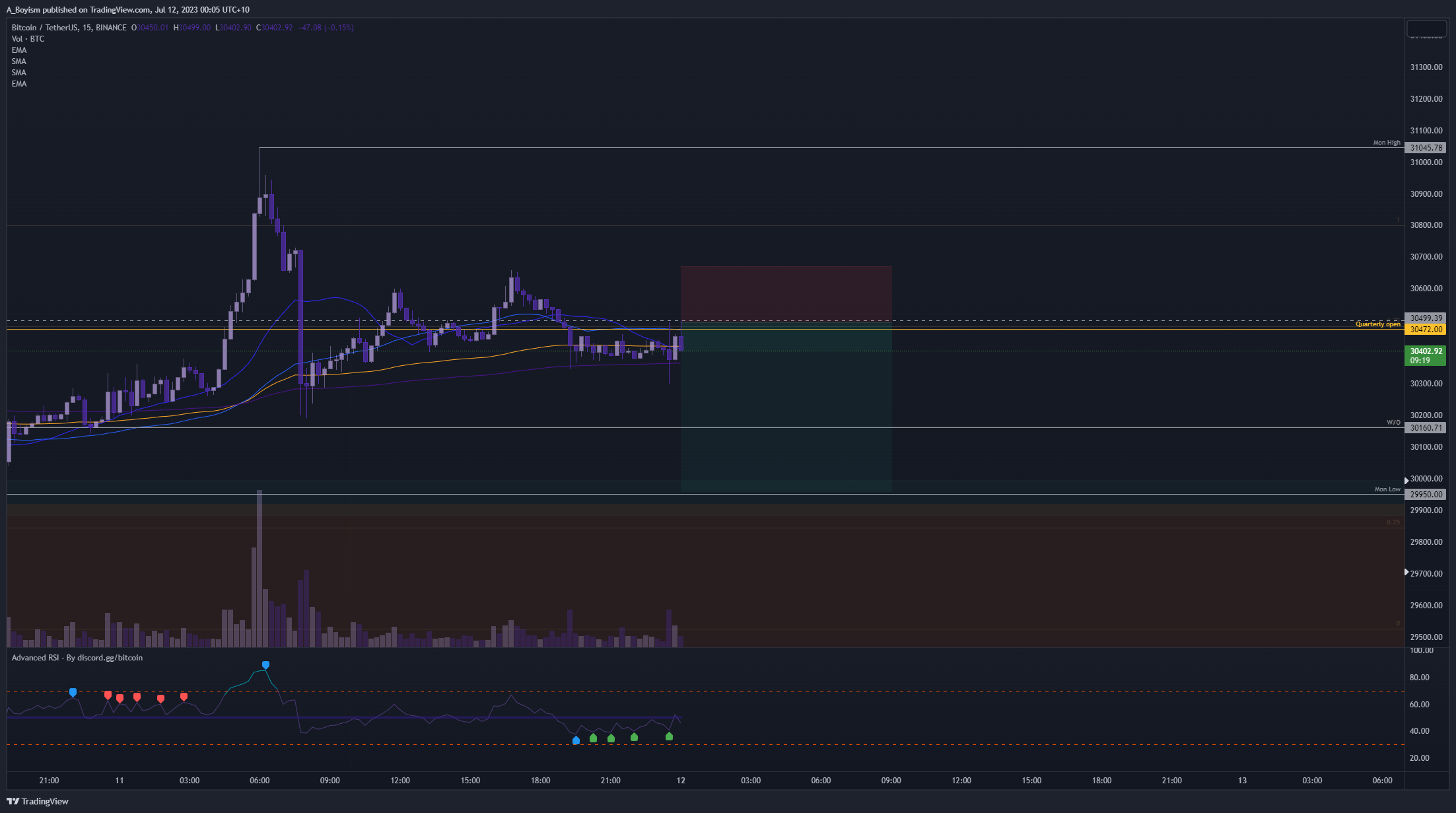Click the blue RSI marker near the oversold low
1456x813 pixels.
pos(576,740)
